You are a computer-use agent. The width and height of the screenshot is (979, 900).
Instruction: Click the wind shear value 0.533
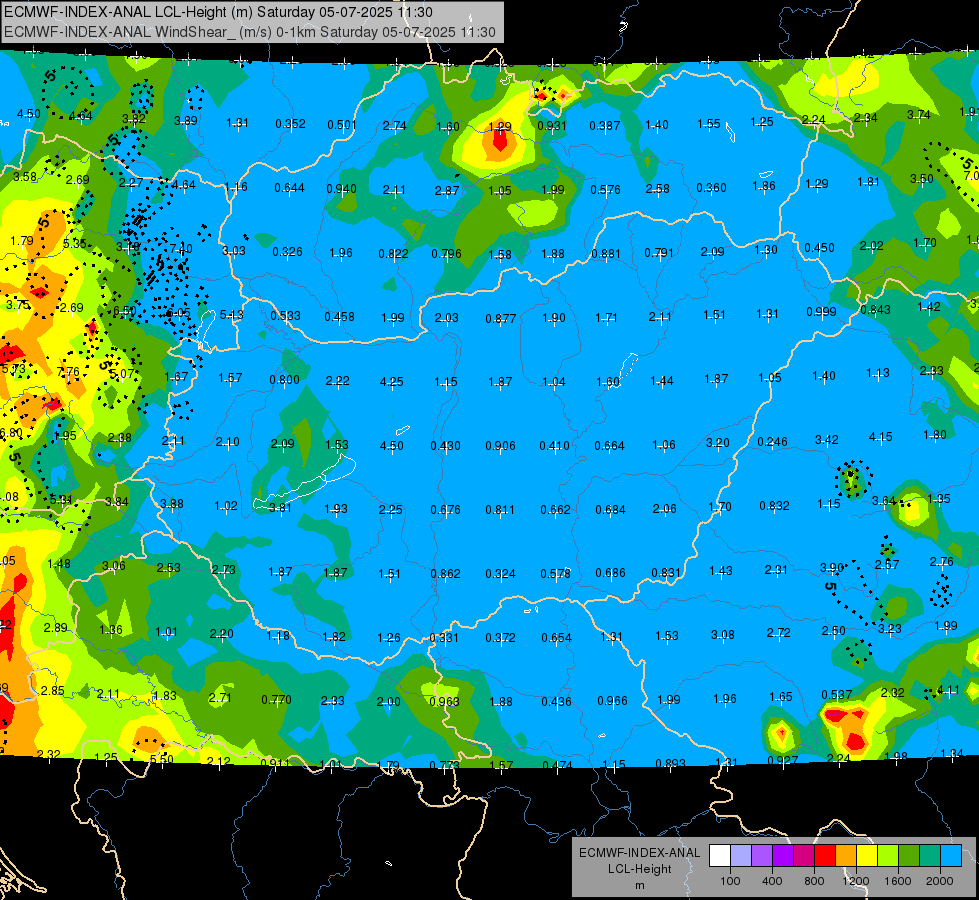pyautogui.click(x=285, y=315)
